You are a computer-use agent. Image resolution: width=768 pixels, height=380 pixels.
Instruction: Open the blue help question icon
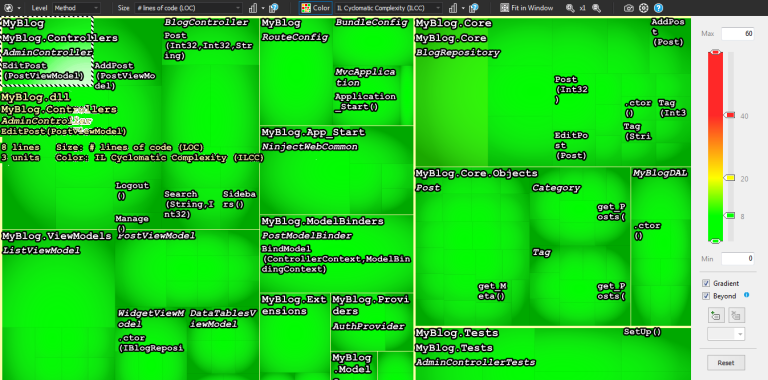[658, 8]
